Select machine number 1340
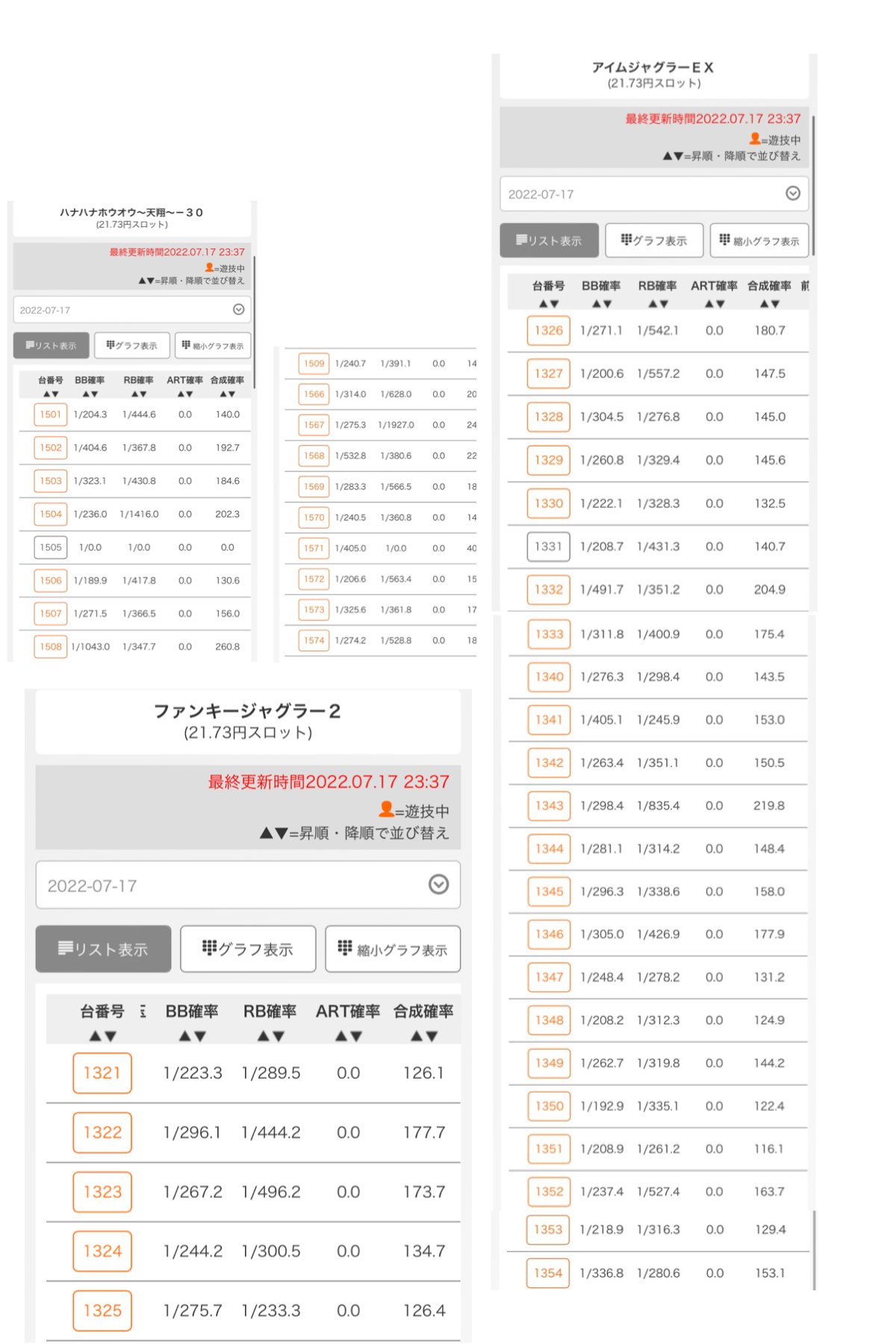Viewport: 896px width, 1344px height. tap(550, 676)
